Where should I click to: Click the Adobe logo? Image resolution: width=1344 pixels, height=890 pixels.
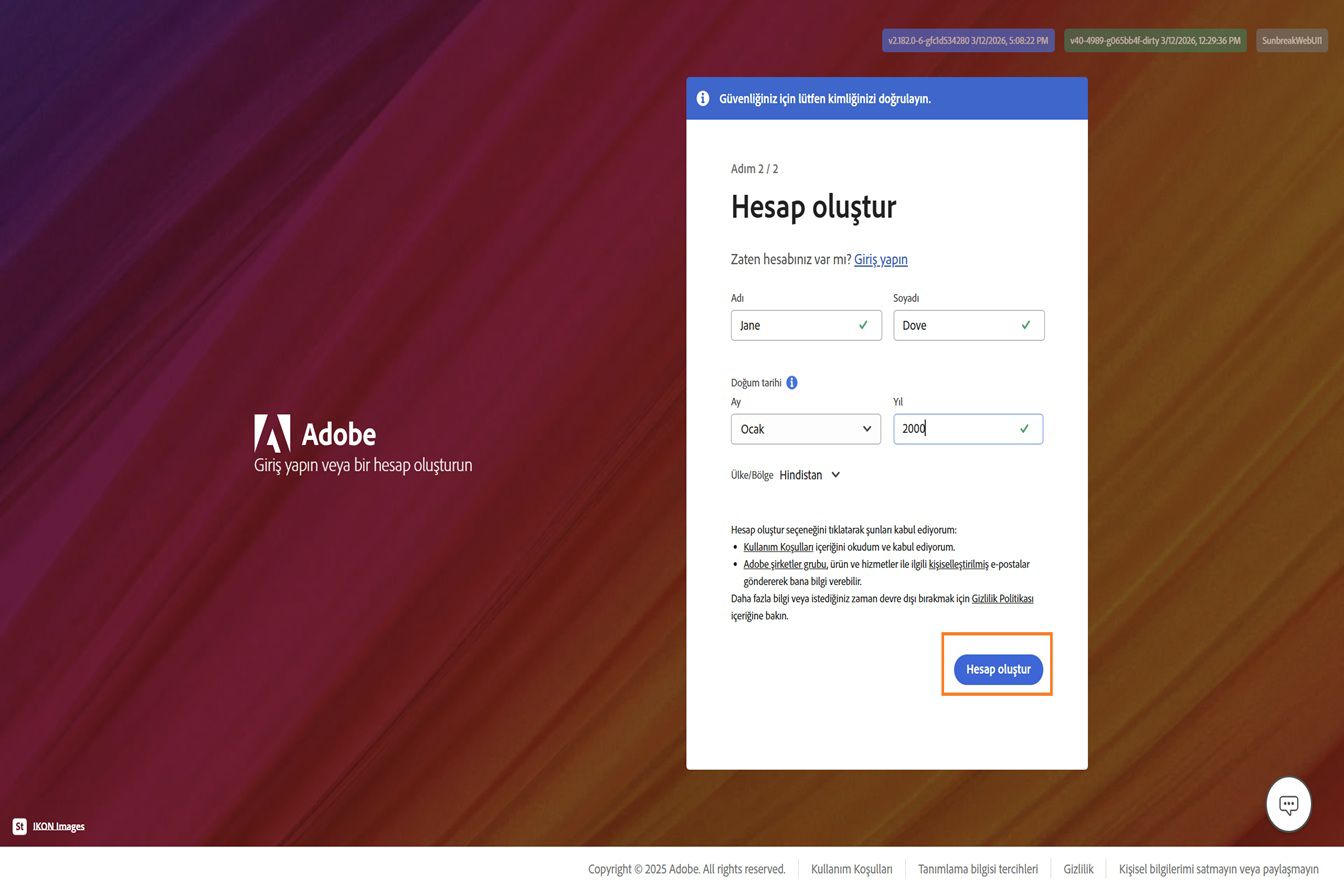pos(272,434)
